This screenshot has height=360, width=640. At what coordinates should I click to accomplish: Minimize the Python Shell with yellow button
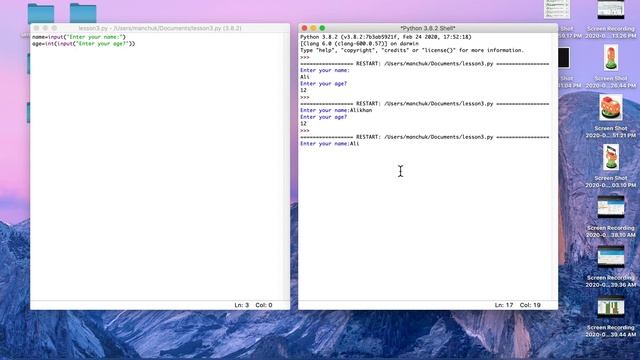point(313,28)
